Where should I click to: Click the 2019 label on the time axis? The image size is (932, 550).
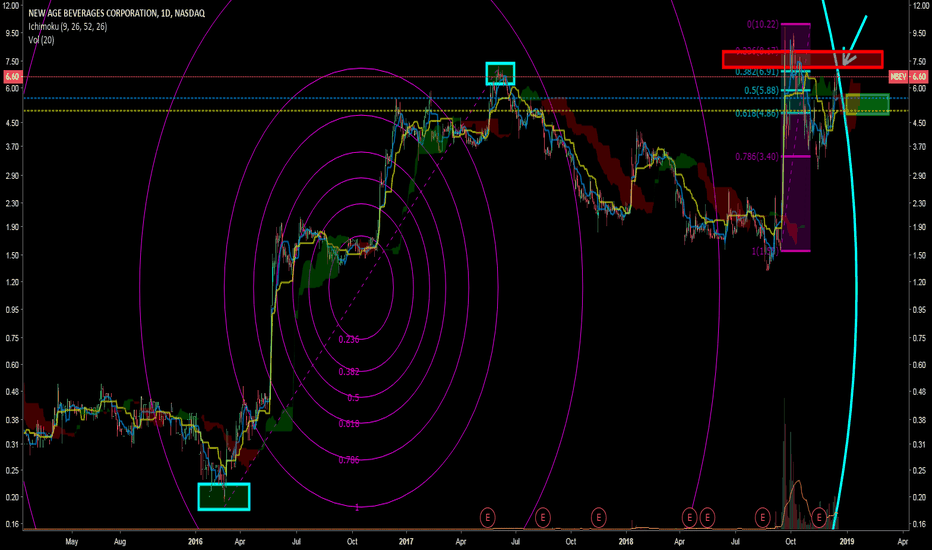(846, 542)
